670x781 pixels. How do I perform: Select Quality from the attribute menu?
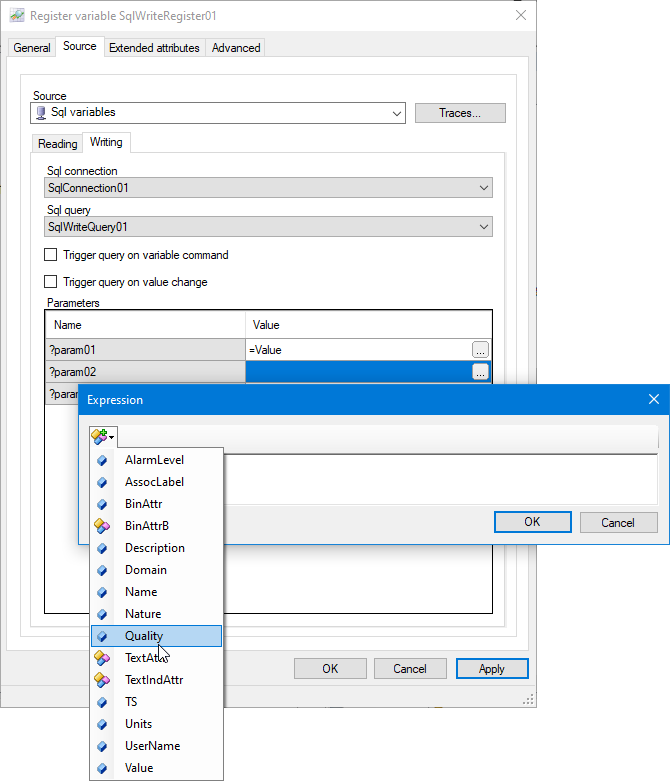(144, 636)
